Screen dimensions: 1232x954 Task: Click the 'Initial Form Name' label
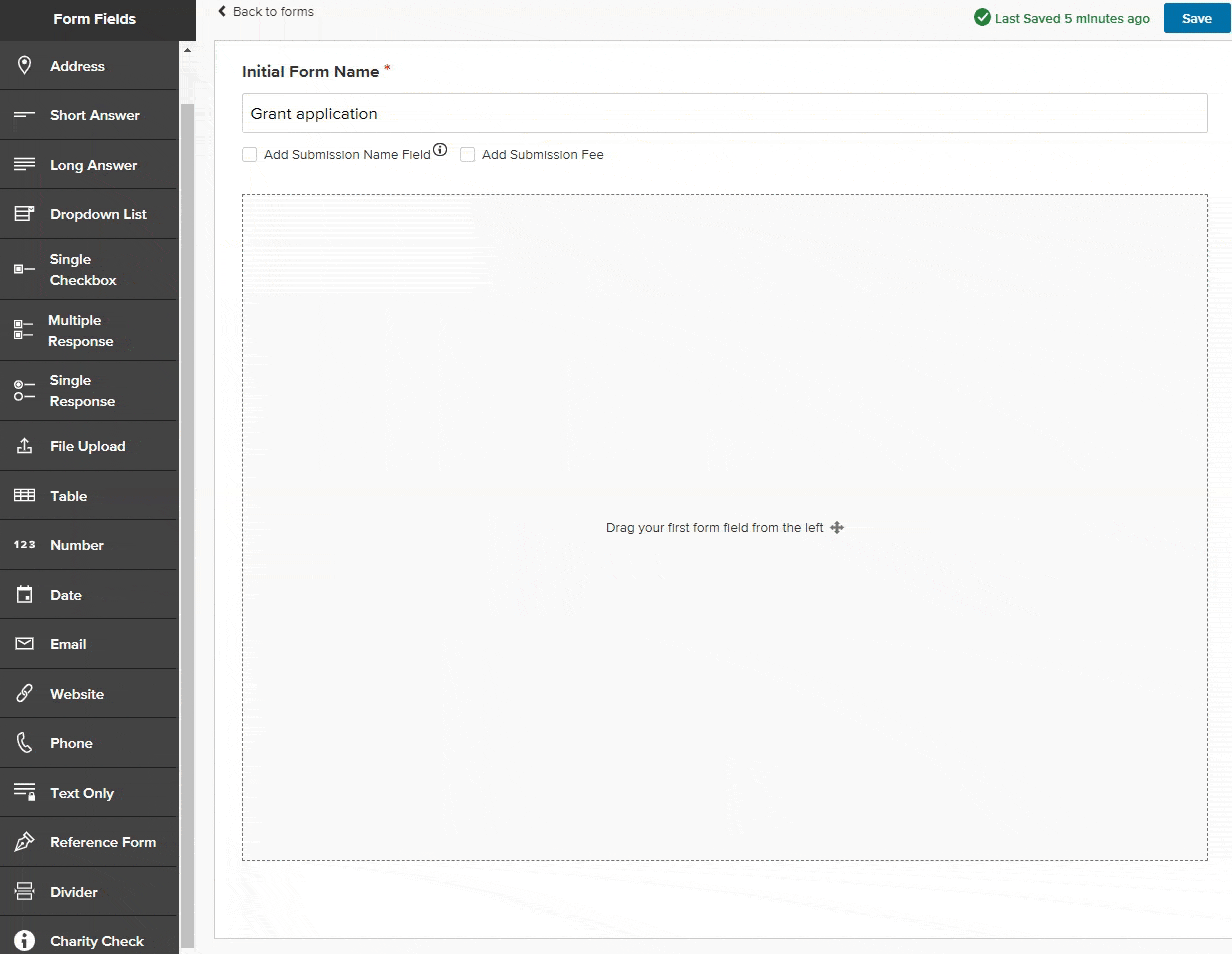[311, 72]
